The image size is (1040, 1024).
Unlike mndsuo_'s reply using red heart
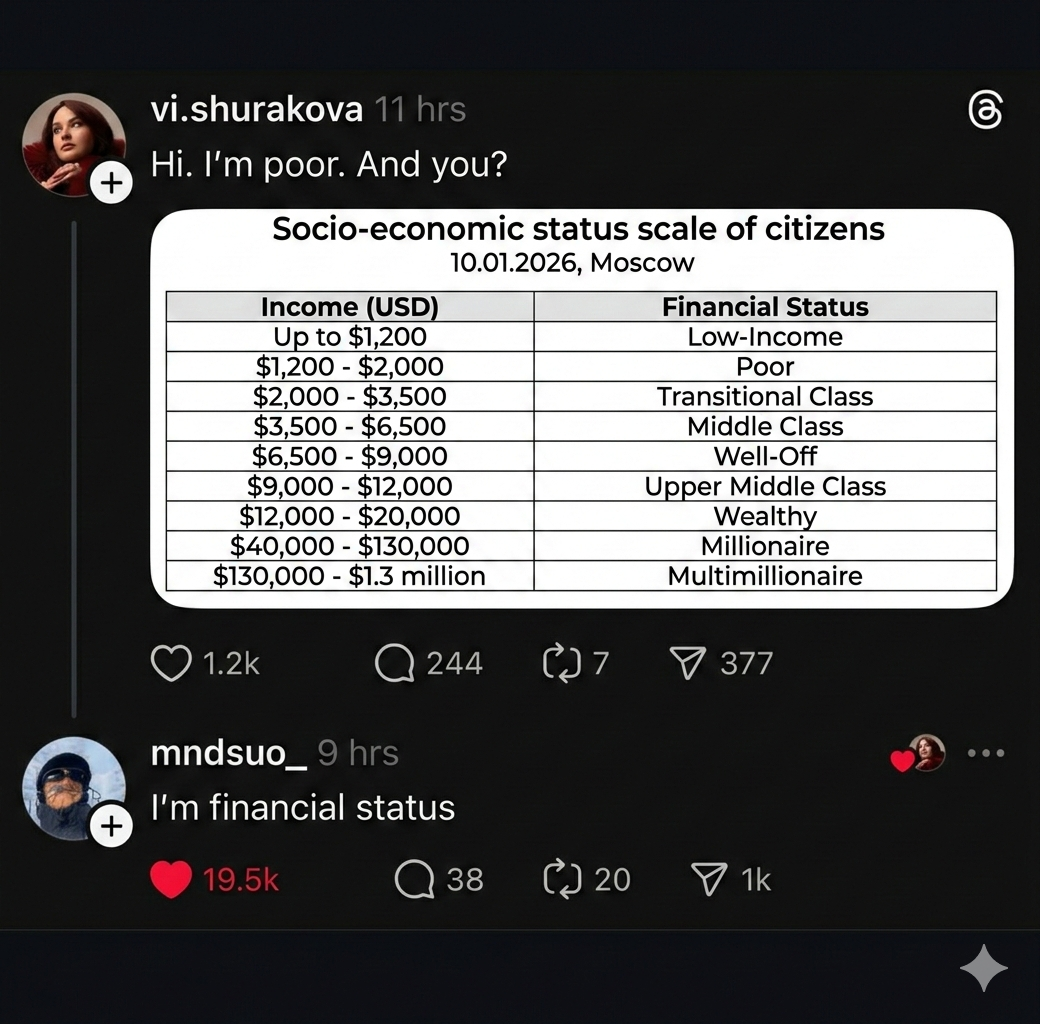tap(171, 880)
